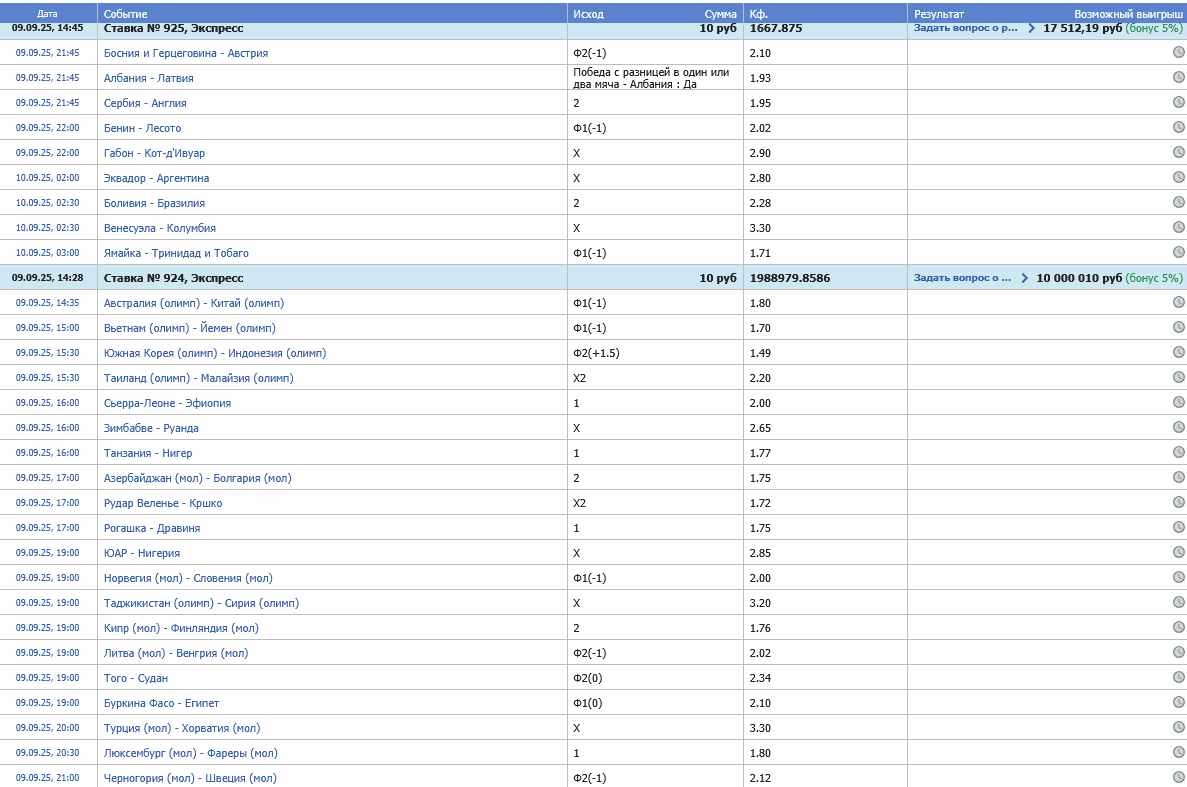Click the clock icon for Черногория (мол) - Швеция (мол)
Screen dimensions: 1187x787
1178,777
